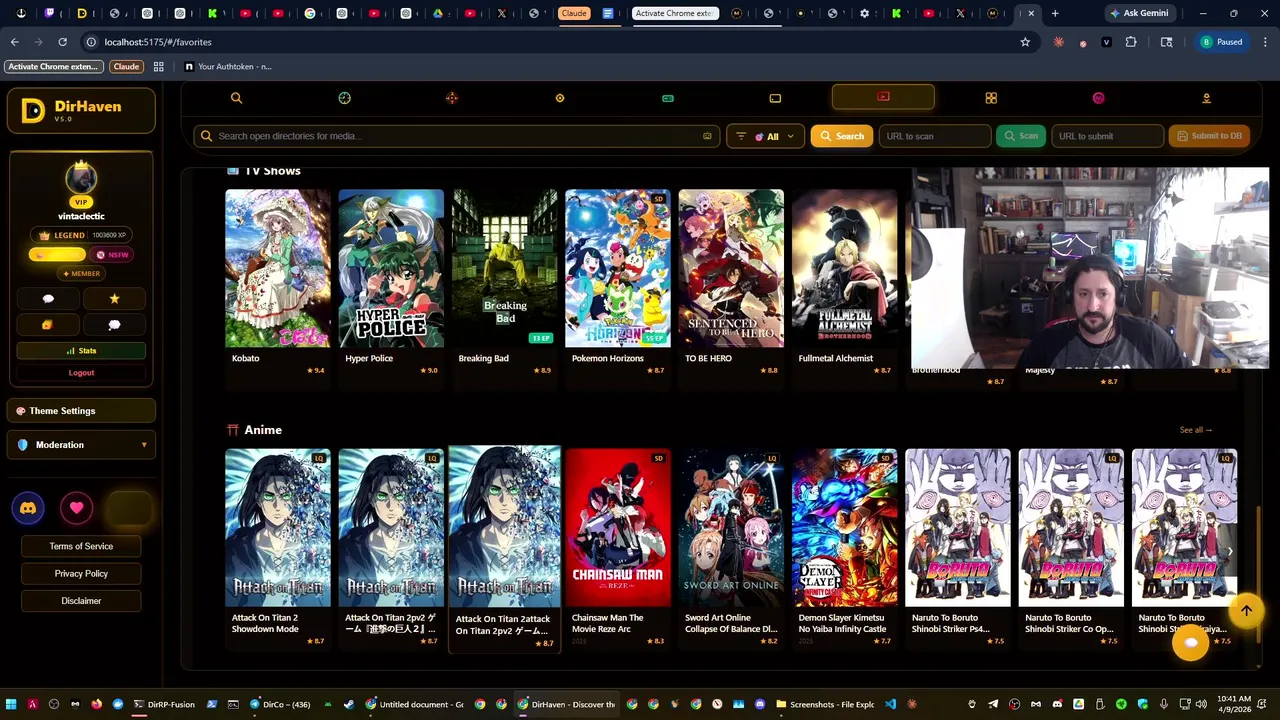This screenshot has width=1280, height=720.
Task: Click the browser reload button
Action: click(x=62, y=42)
